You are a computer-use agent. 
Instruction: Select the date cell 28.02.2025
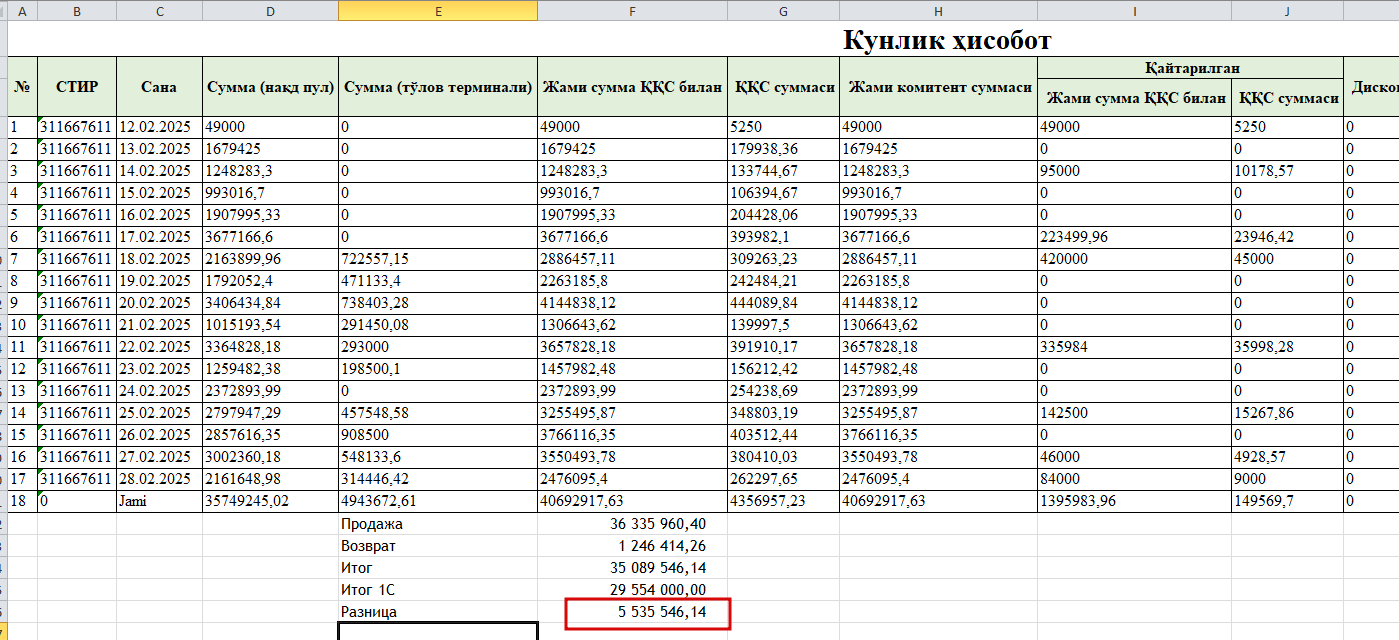159,479
